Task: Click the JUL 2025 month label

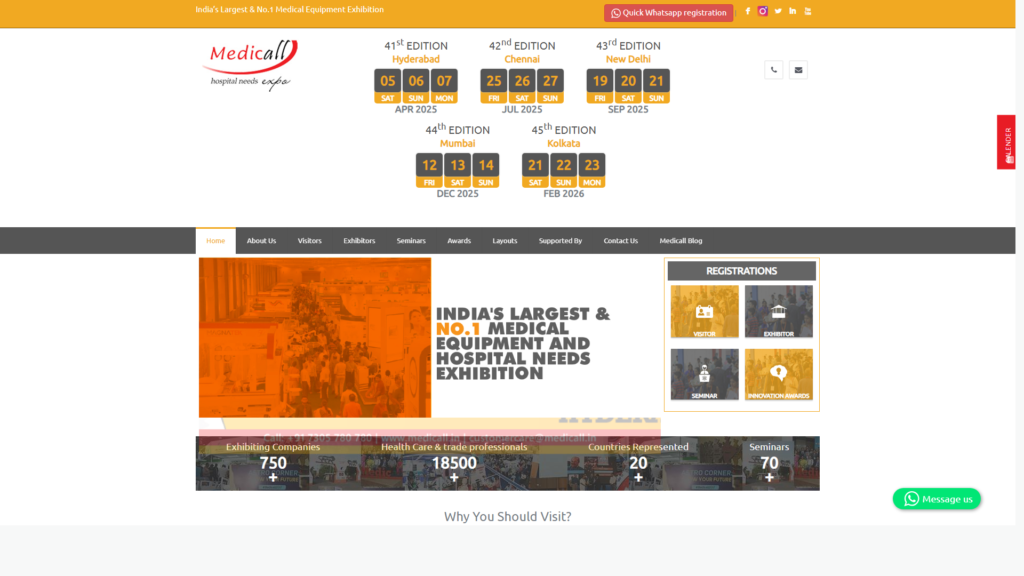Action: [522, 110]
